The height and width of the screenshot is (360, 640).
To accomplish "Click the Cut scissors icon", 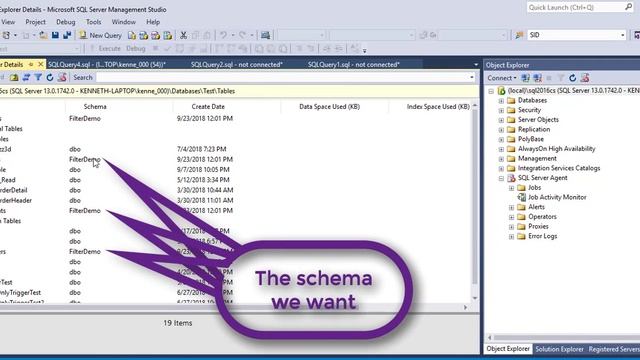I will 183,36.
